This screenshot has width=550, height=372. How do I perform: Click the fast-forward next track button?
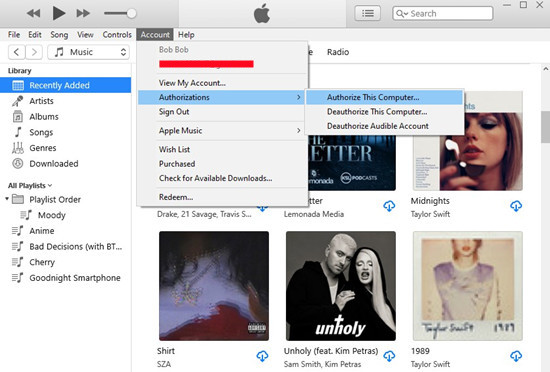coord(83,14)
